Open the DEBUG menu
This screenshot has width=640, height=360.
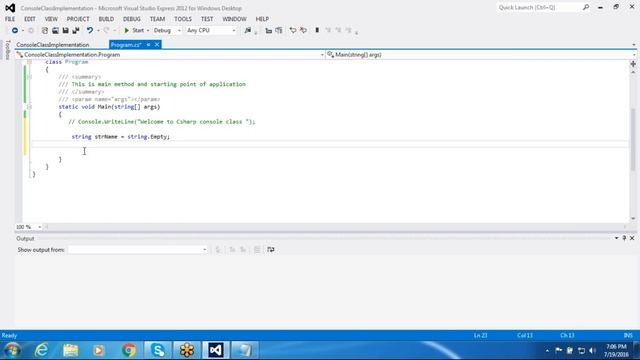click(132, 19)
